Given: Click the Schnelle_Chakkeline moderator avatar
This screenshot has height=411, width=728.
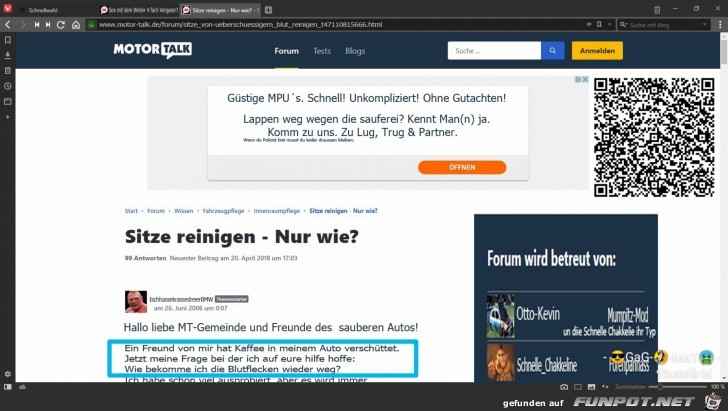Looking at the screenshot, I should coord(500,362).
